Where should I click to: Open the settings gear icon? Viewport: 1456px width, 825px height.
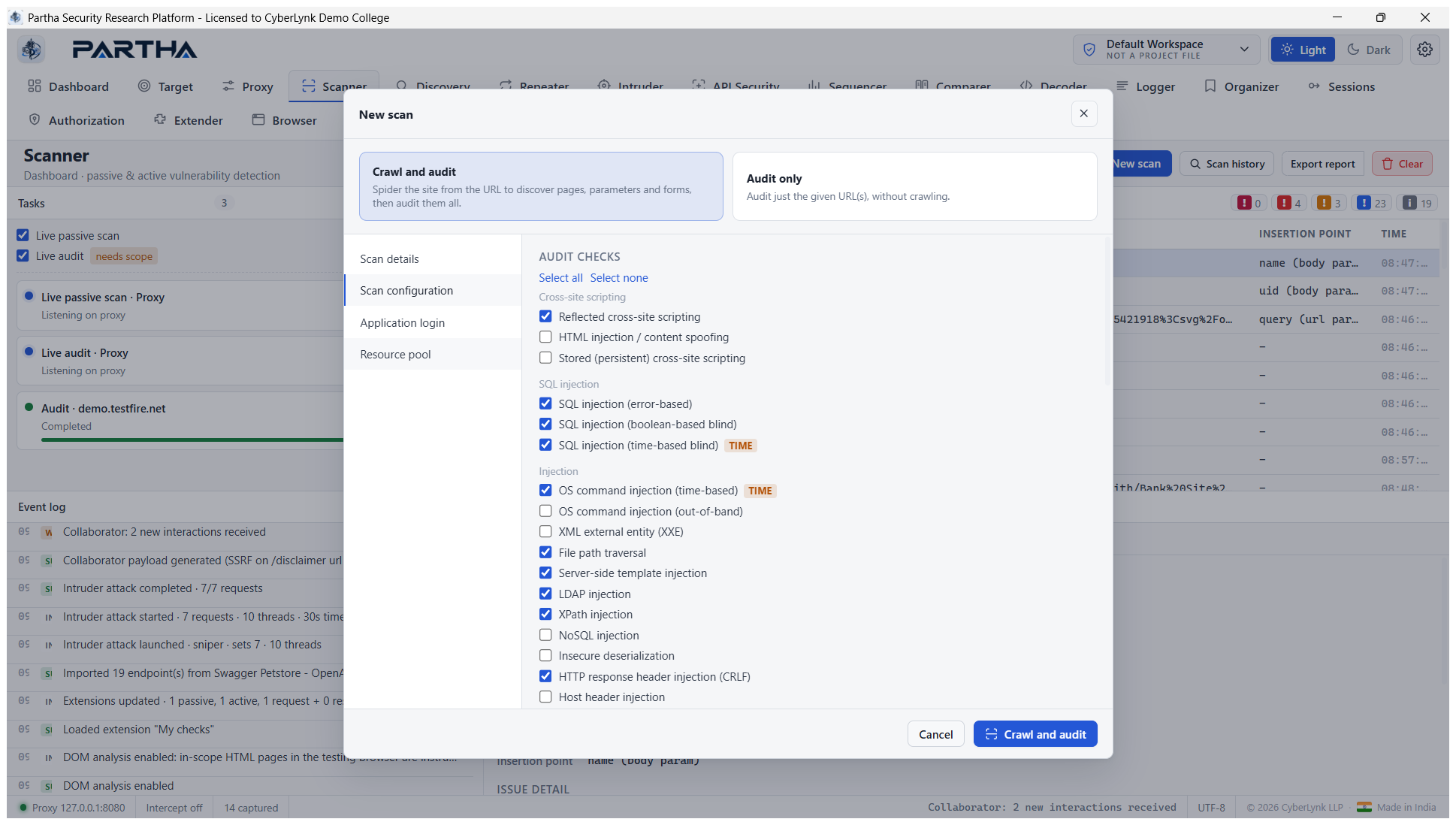click(x=1424, y=50)
